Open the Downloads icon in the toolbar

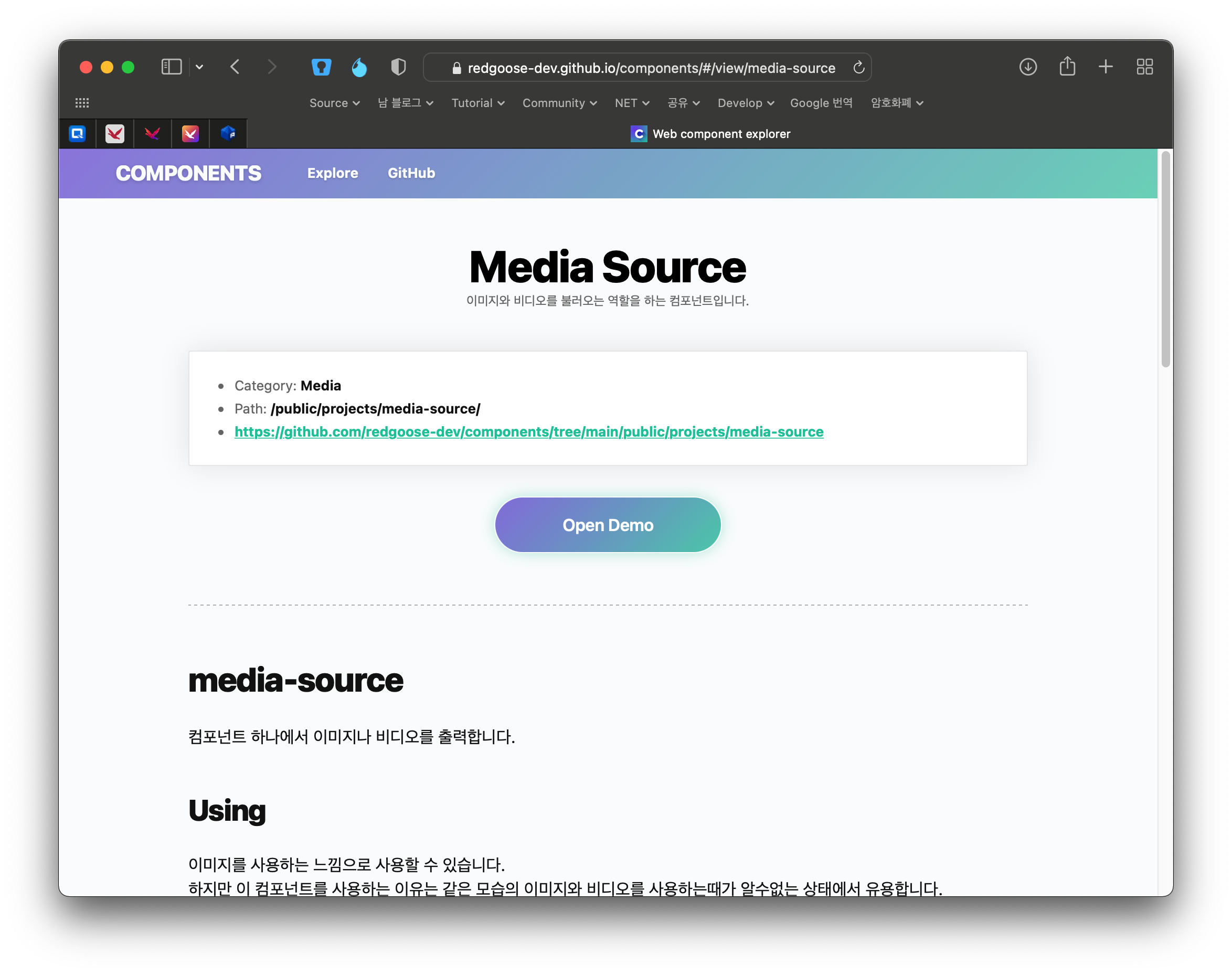1028,67
